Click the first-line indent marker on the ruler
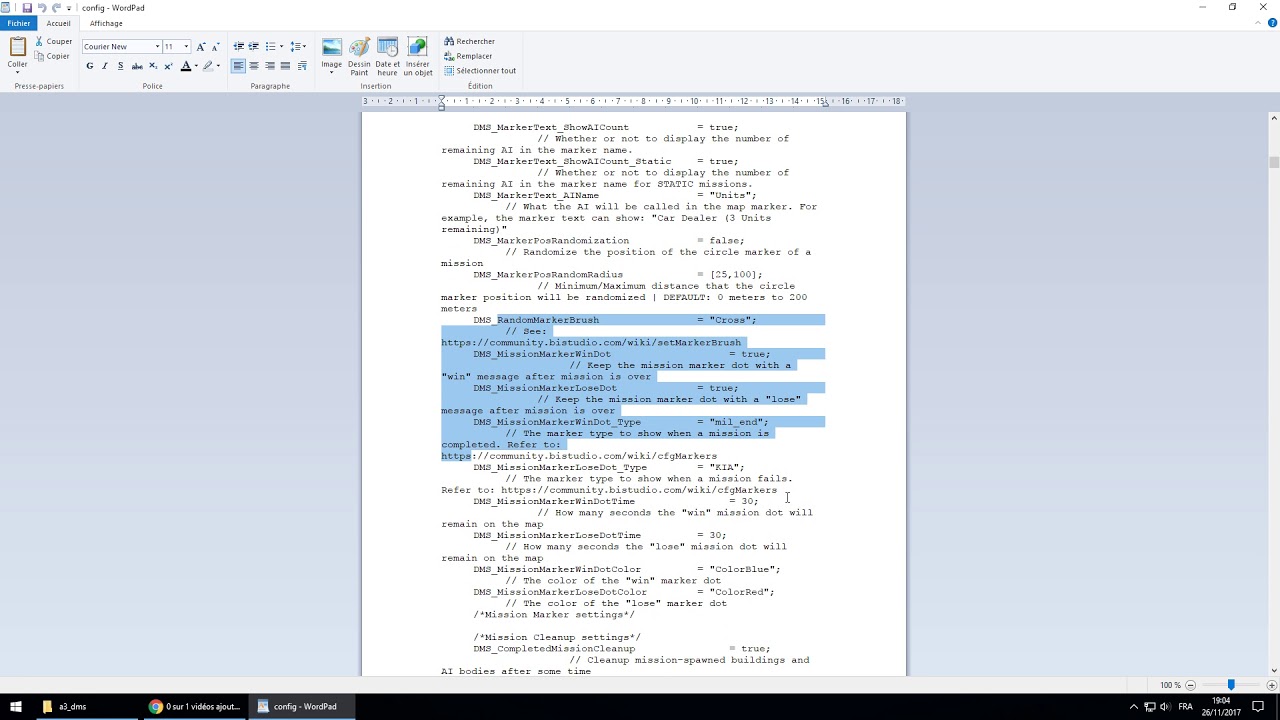Screen dimensions: 1280x720 tap(441, 98)
